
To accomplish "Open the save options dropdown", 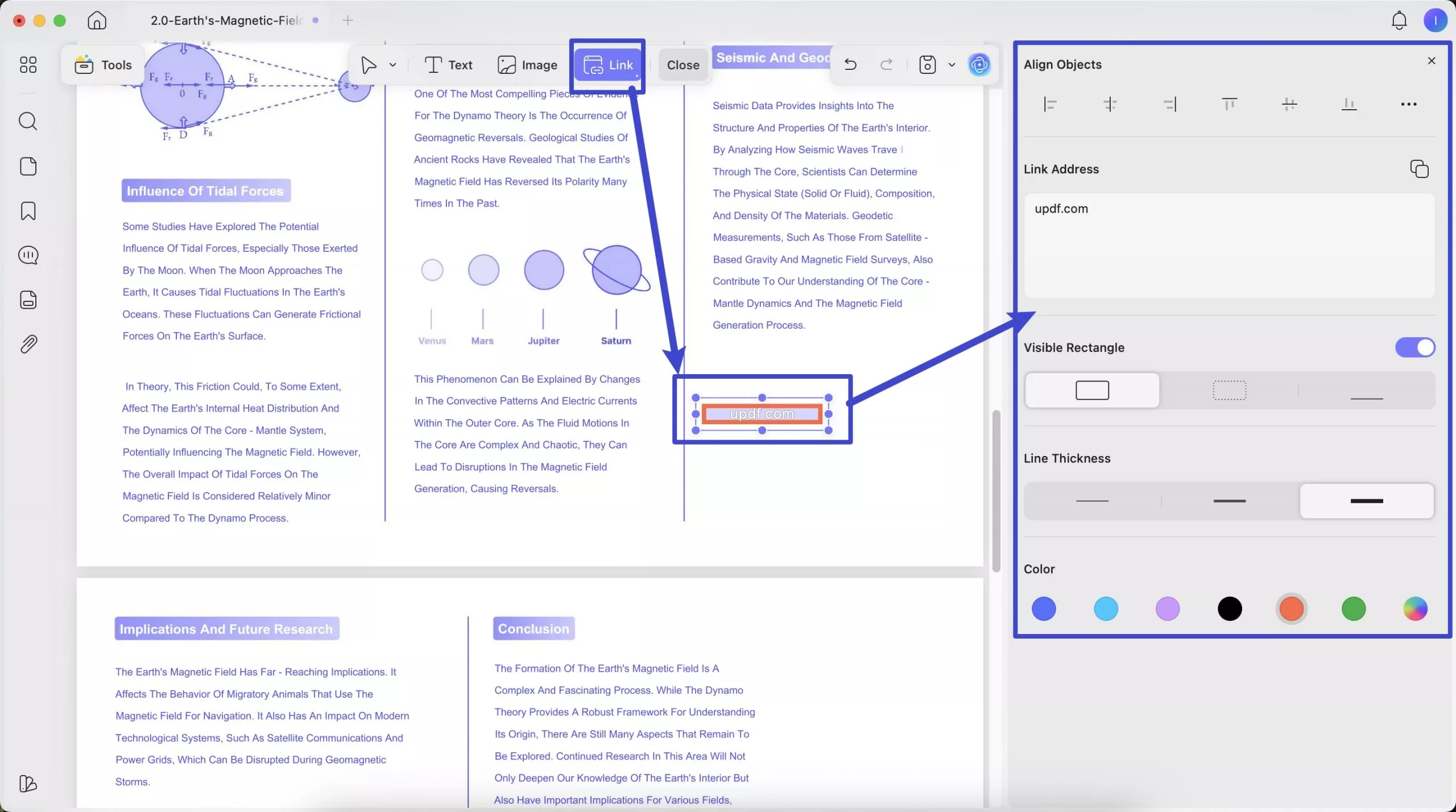I will pyautogui.click(x=952, y=64).
